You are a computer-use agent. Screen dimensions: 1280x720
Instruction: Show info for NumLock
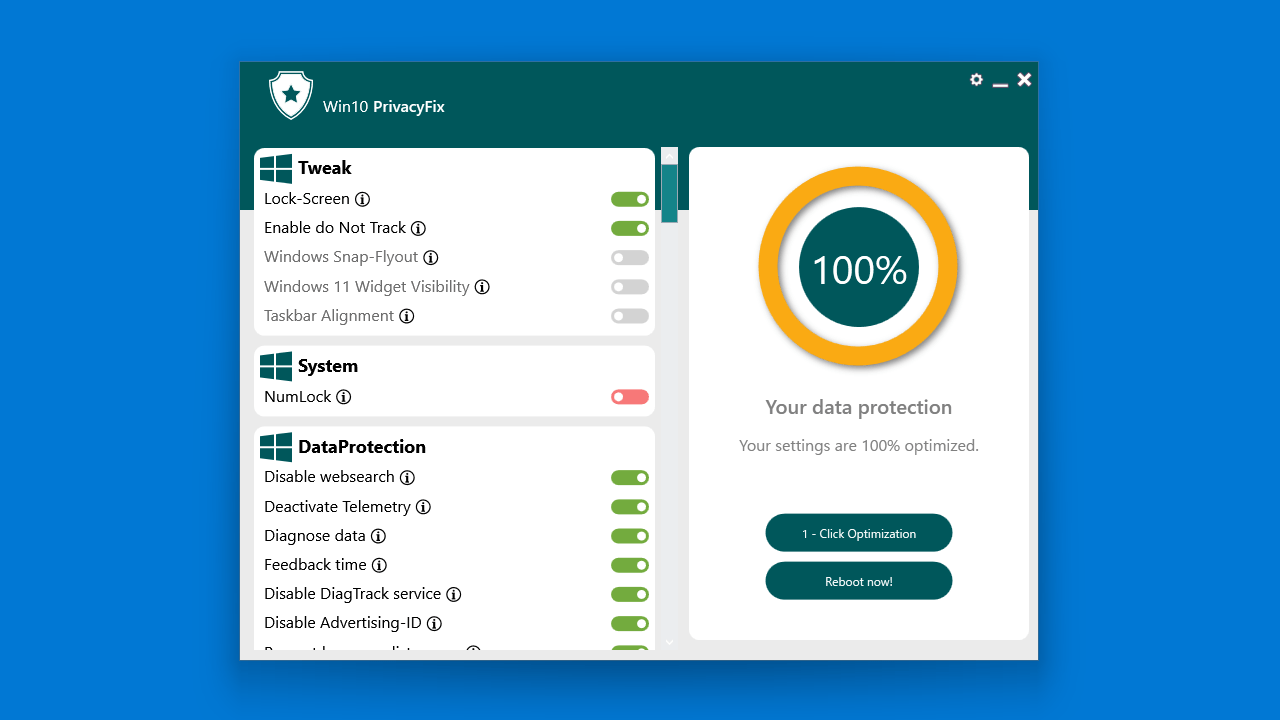pyautogui.click(x=344, y=397)
